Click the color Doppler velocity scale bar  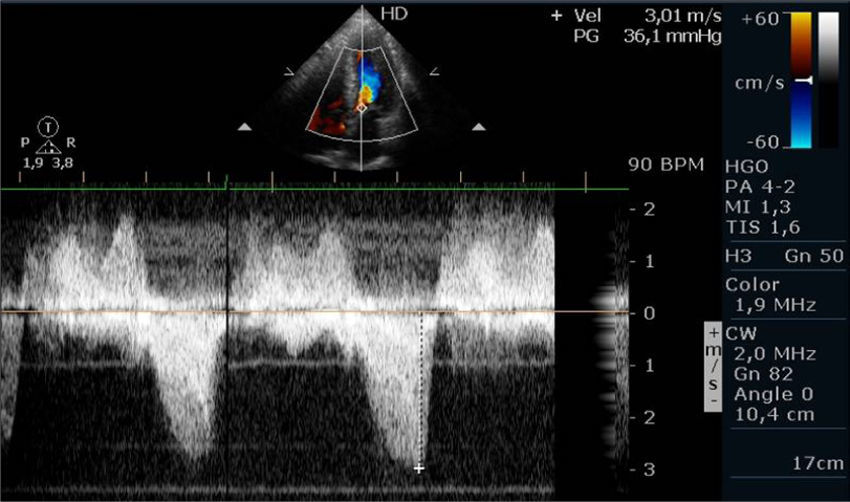point(773,79)
